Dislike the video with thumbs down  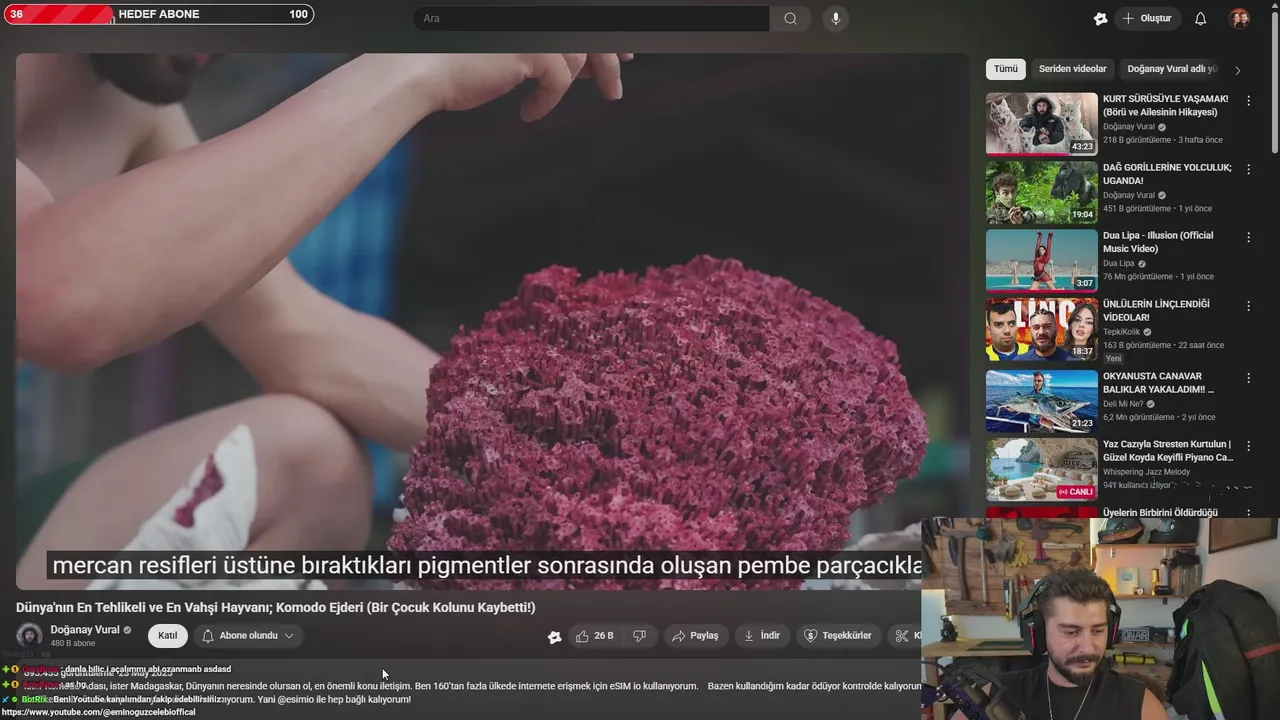(x=640, y=636)
